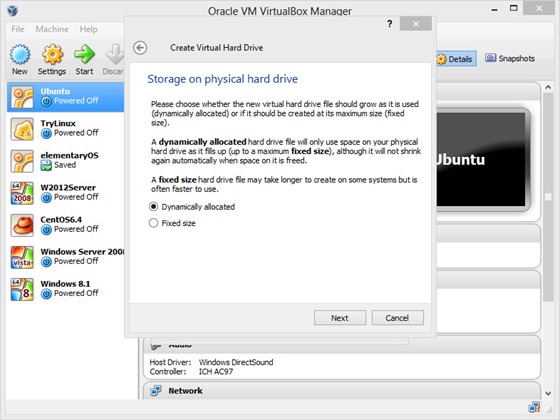
Task: Click the New virtual machine icon
Action: 20,55
